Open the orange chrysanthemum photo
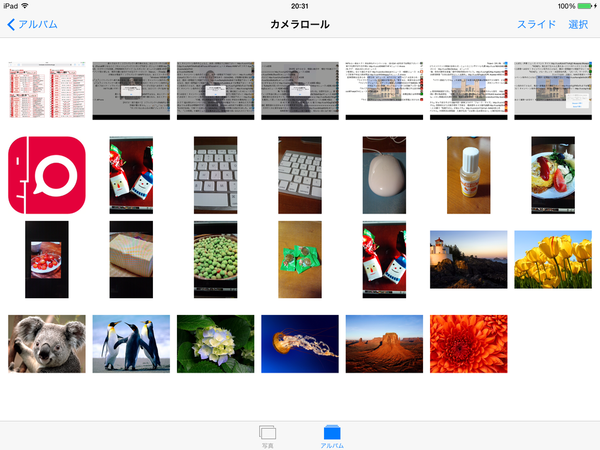The image size is (600, 450). (468, 344)
